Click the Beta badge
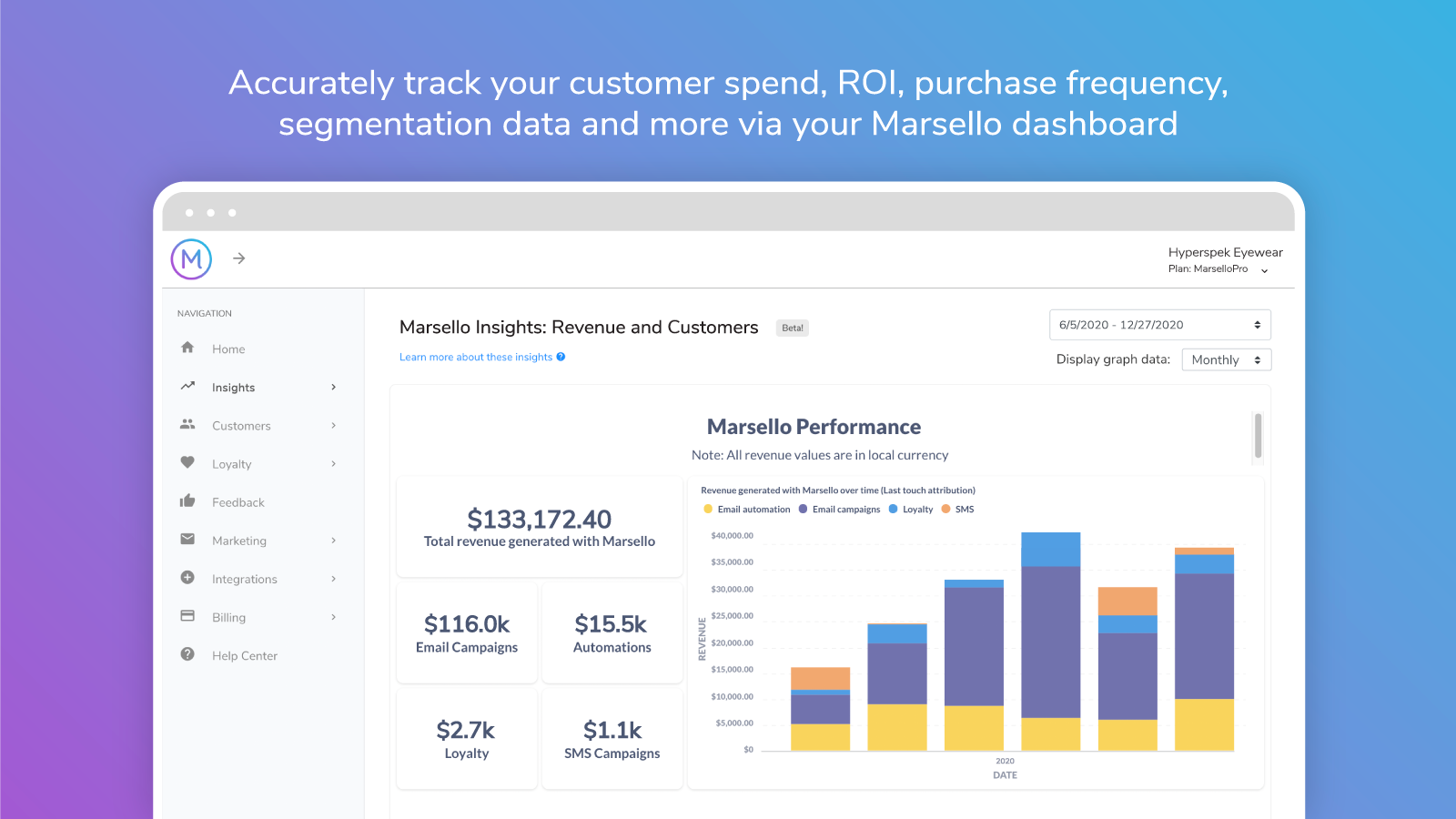This screenshot has width=1456, height=819. [793, 328]
